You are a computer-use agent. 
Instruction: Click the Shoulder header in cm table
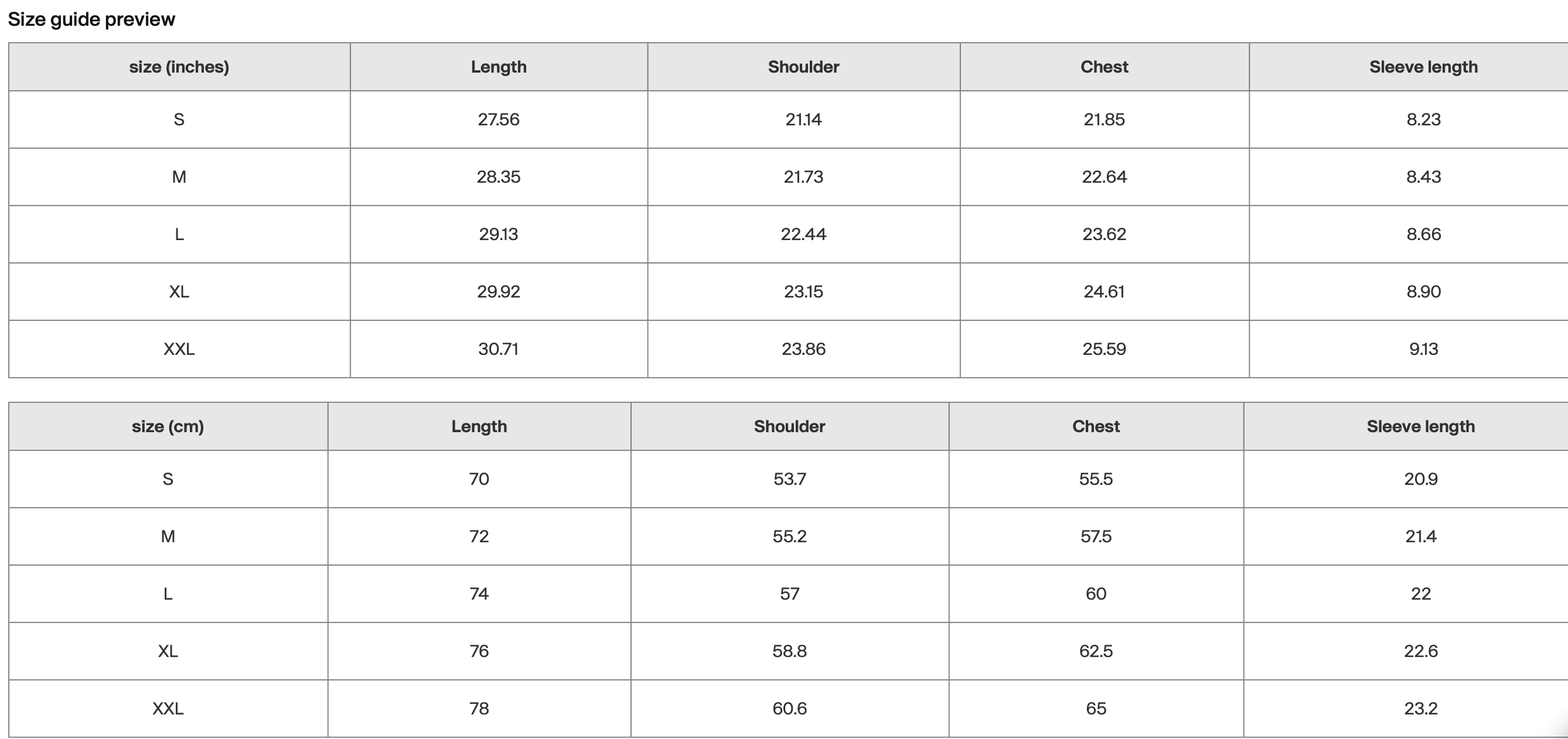tap(790, 426)
